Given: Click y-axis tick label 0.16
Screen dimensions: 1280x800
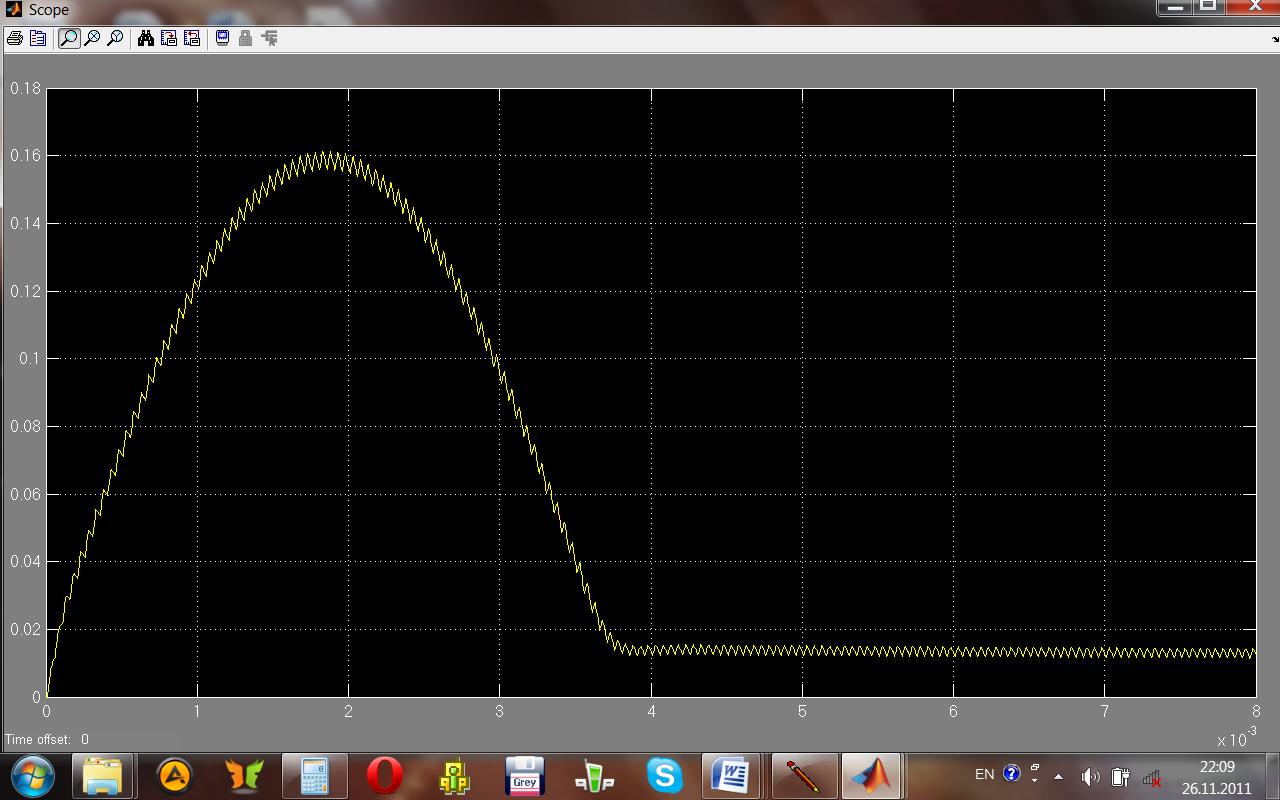Looking at the screenshot, I should click(26, 156).
